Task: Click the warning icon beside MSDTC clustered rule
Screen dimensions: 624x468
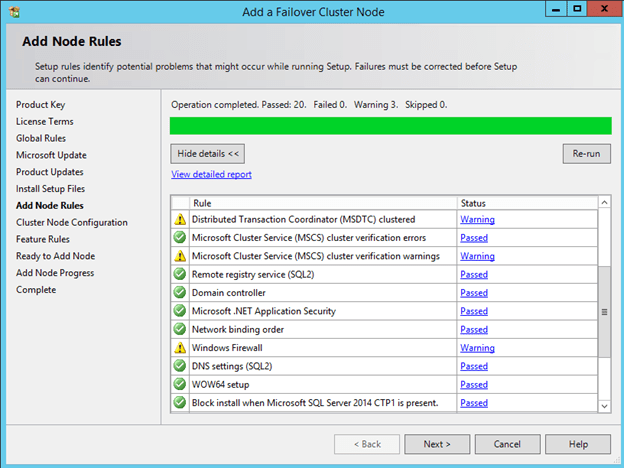Action: pyautogui.click(x=180, y=219)
